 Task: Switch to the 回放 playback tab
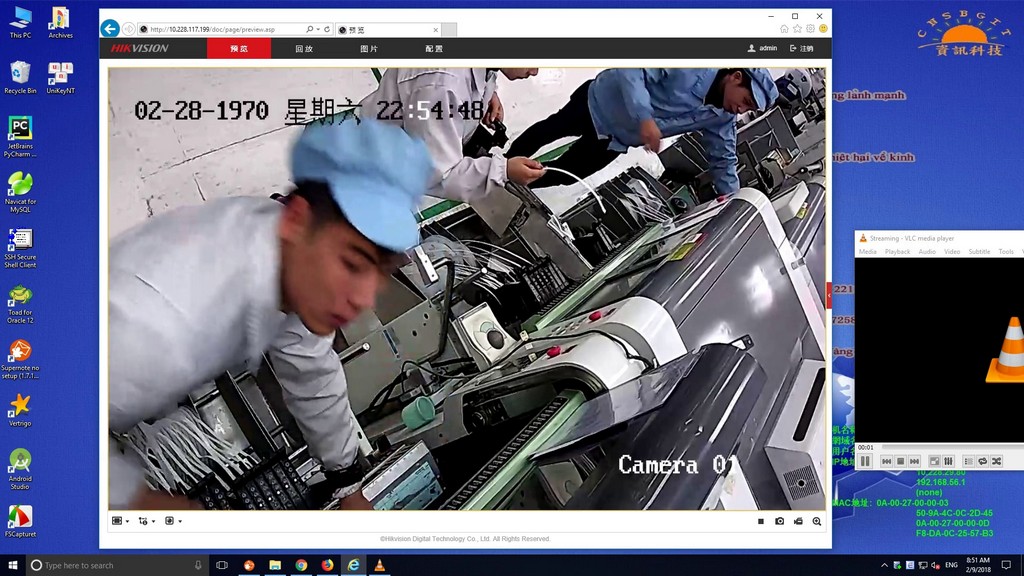[304, 48]
